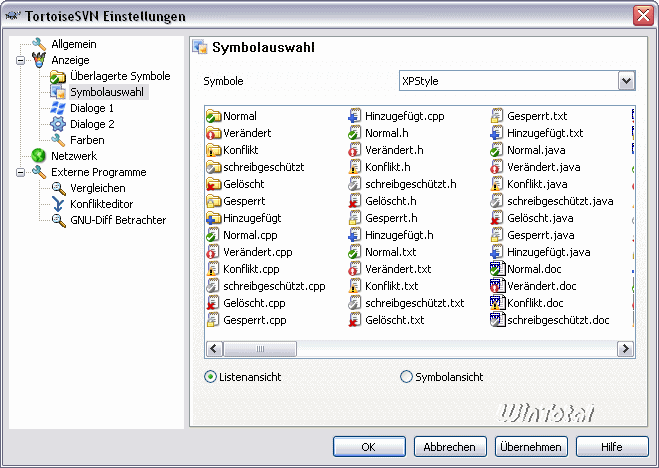Select Vergleichen in the settings tree

pyautogui.click(x=98, y=188)
